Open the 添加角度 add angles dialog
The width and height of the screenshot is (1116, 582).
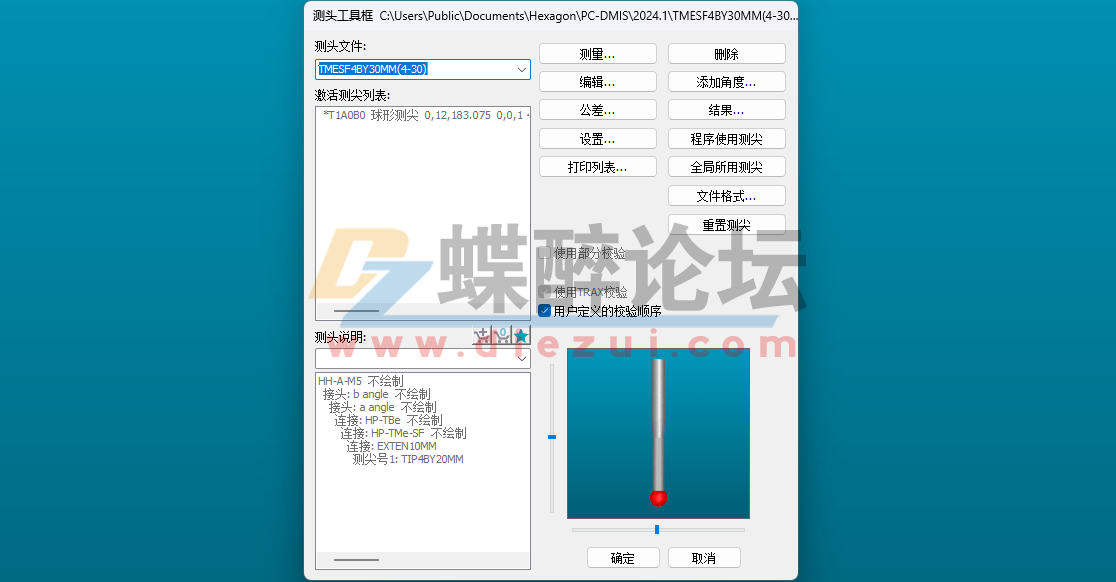click(x=726, y=81)
